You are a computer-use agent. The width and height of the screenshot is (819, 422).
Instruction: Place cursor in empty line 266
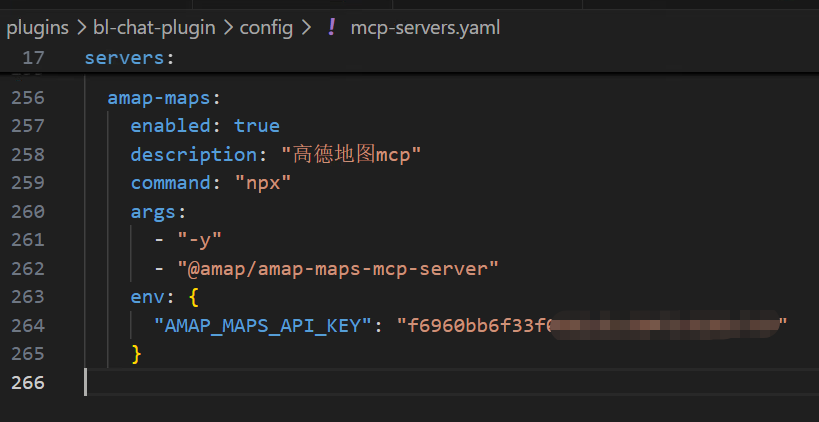[451, 382]
